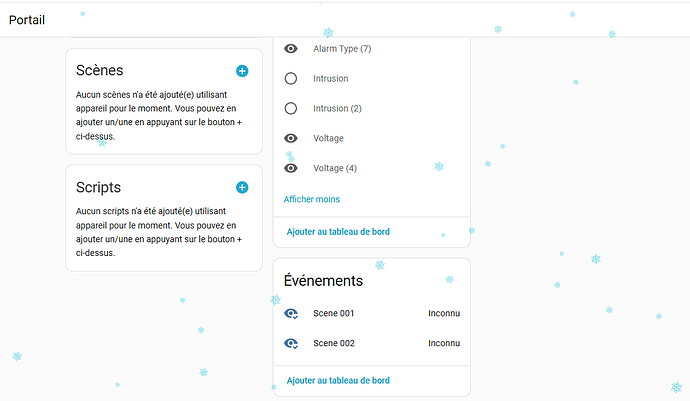Viewport: 690px width, 401px height.
Task: Click the Voltage eye icon
Action: click(x=291, y=138)
